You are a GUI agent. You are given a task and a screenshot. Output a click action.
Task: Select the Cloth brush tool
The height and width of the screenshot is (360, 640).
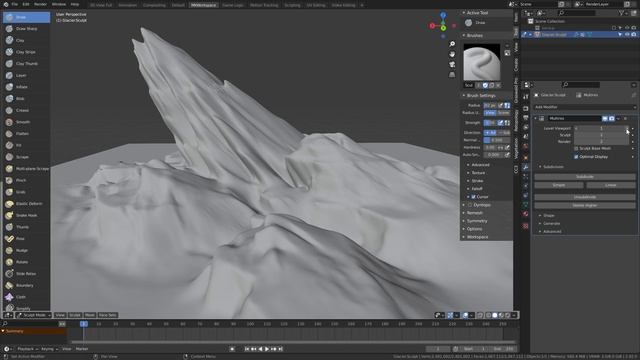27,297
